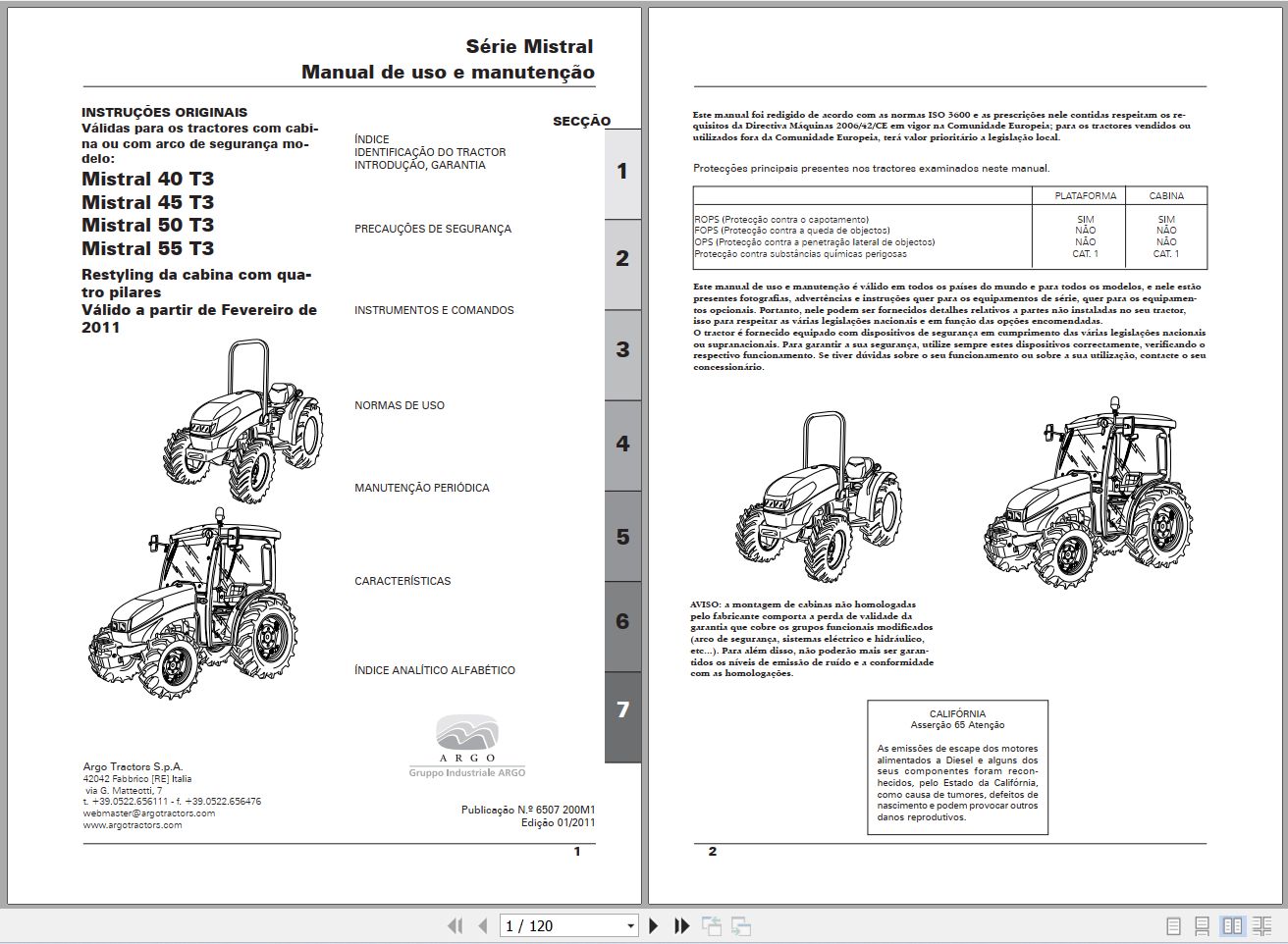
Task: Select section tab 6
Action: coord(622,626)
